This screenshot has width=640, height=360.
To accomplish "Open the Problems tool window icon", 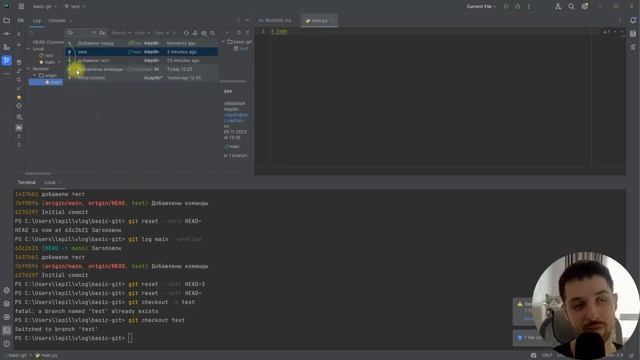I will pos(7,343).
